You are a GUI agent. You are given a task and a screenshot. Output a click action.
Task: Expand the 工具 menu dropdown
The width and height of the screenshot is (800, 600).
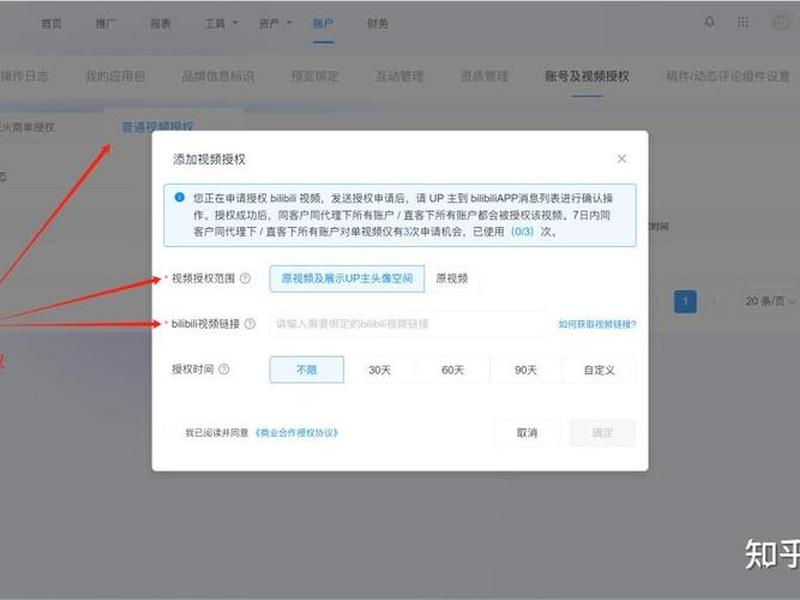[x=221, y=23]
